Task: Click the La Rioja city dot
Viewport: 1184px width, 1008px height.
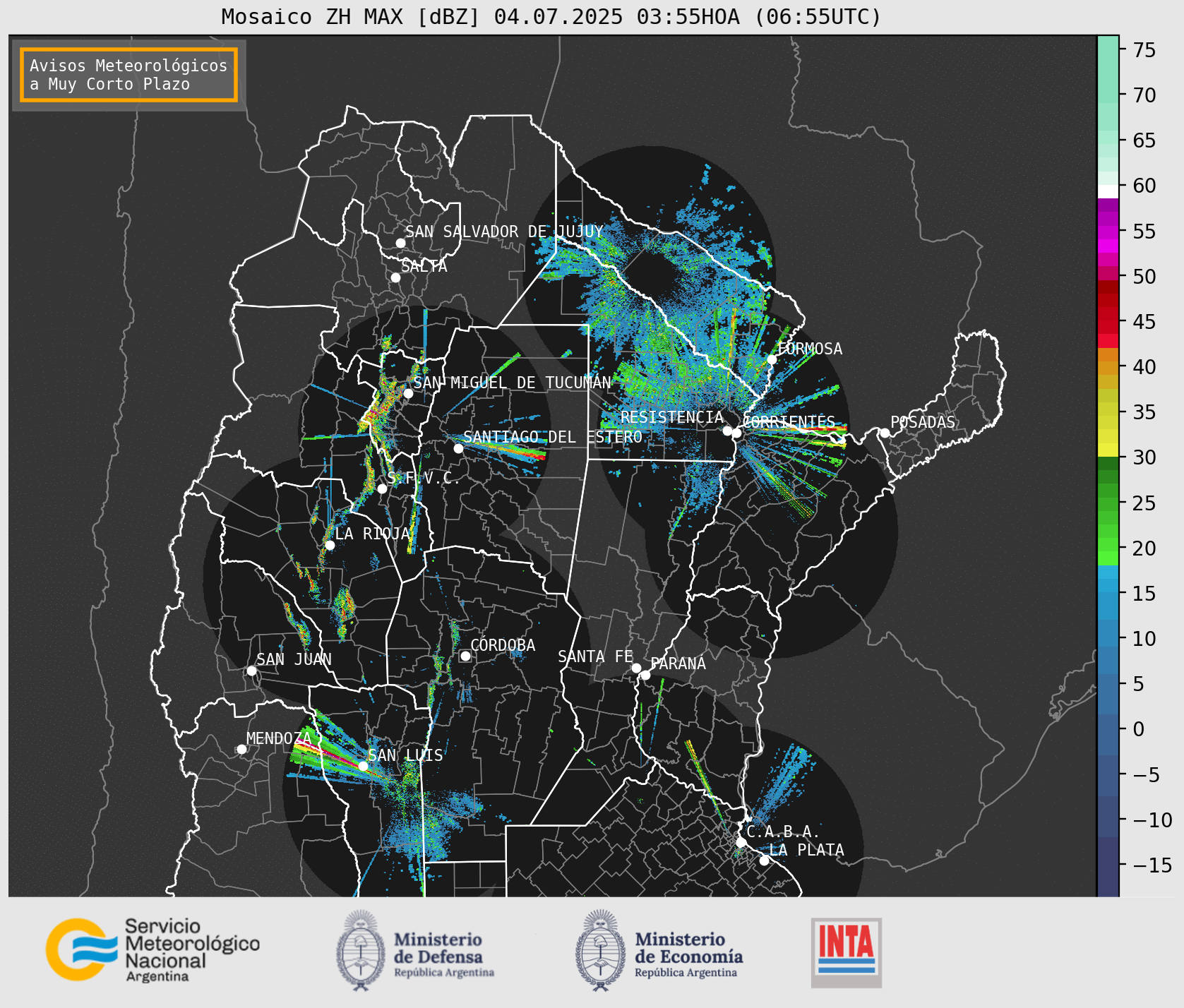Action: point(330,545)
